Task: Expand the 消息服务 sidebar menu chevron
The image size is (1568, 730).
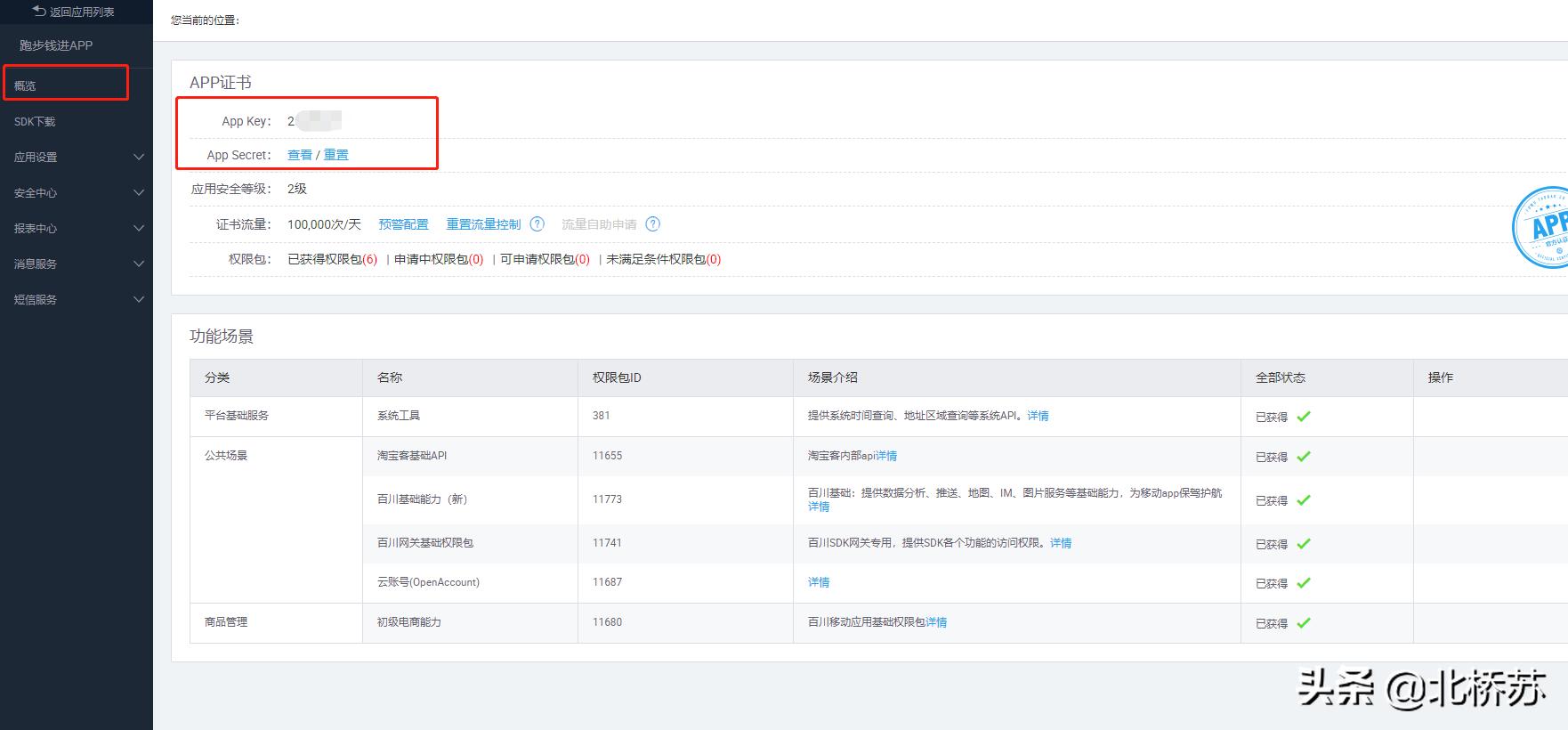Action: tap(139, 264)
